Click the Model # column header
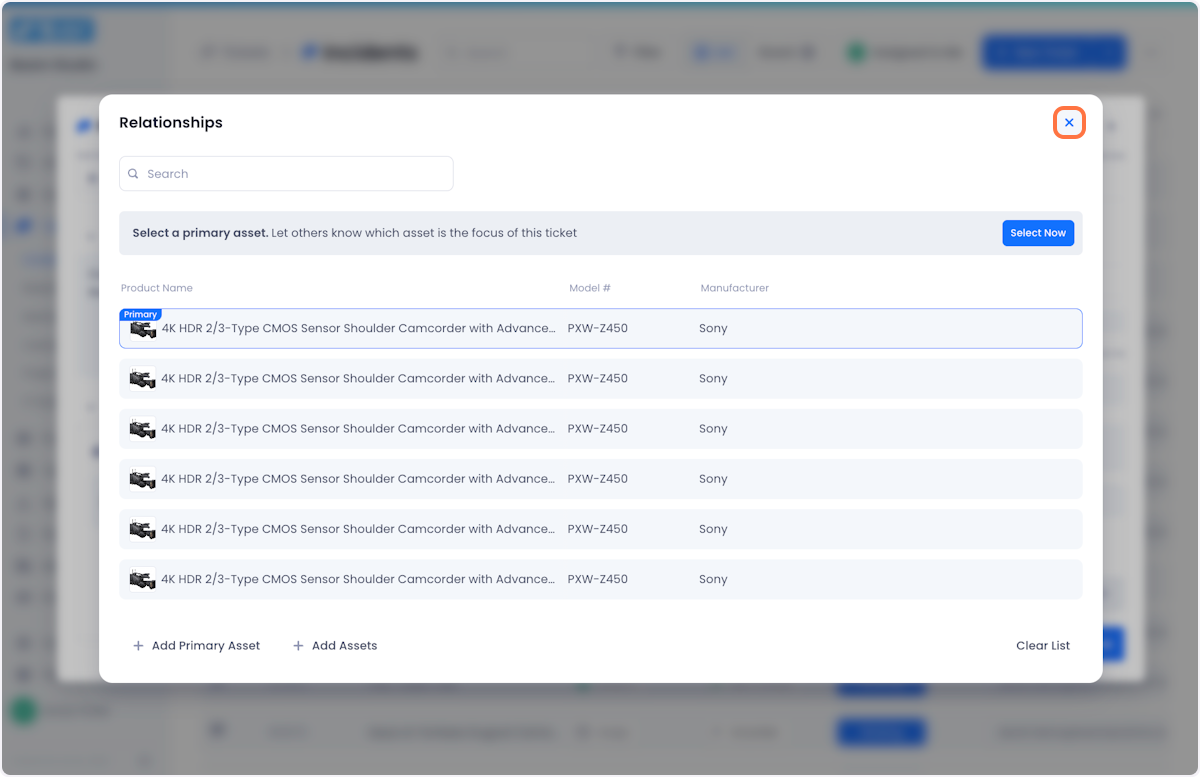Viewport: 1200px width, 777px height. [590, 288]
